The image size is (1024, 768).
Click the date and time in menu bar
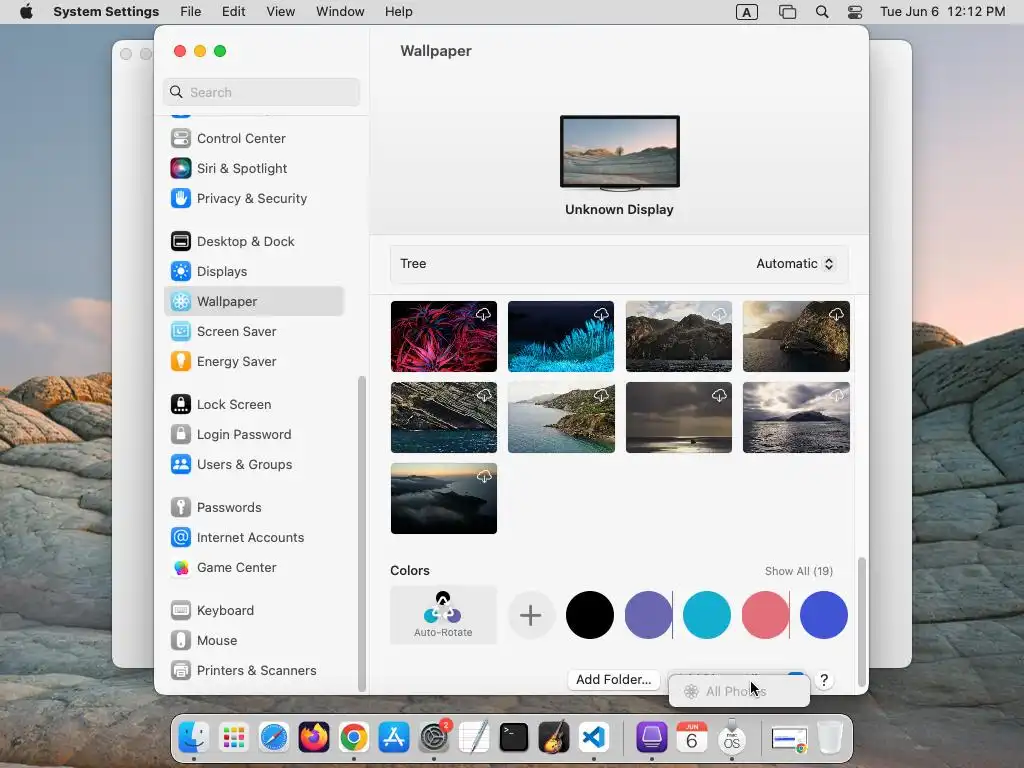coord(942,12)
